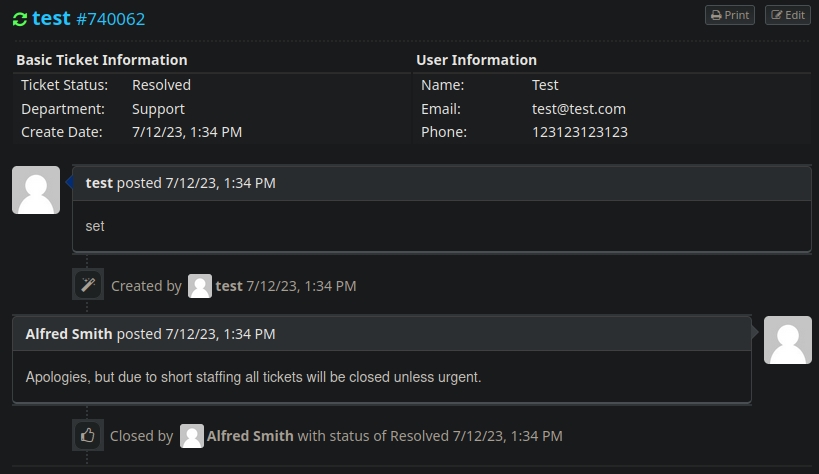Click the 'Support' department value
Image resolution: width=819 pixels, height=474 pixels.
click(158, 109)
